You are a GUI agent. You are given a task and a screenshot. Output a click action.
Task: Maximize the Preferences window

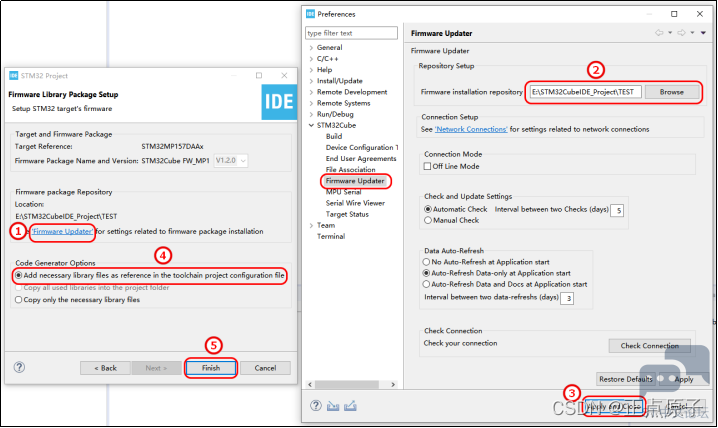(674, 14)
